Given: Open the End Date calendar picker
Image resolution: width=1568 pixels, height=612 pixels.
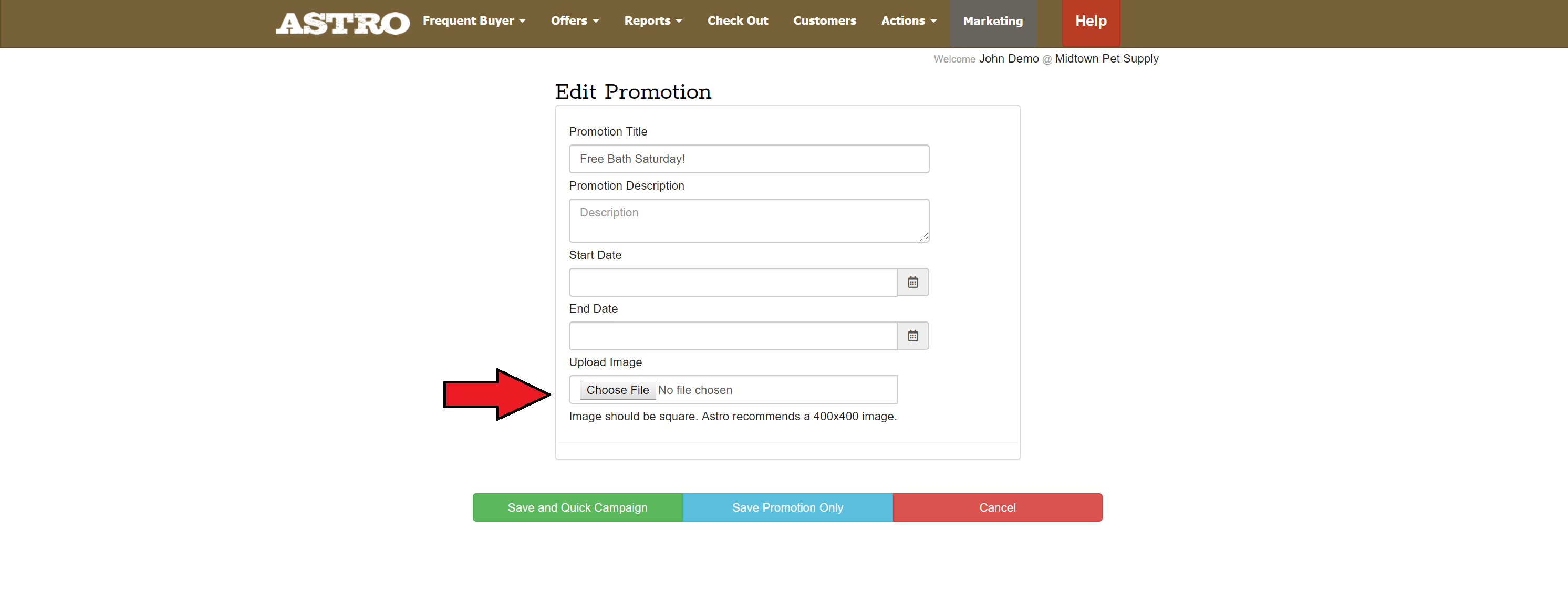Looking at the screenshot, I should point(912,336).
